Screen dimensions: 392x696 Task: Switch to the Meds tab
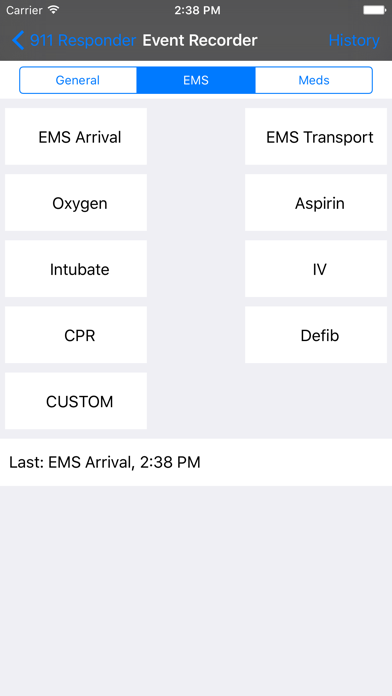[314, 80]
